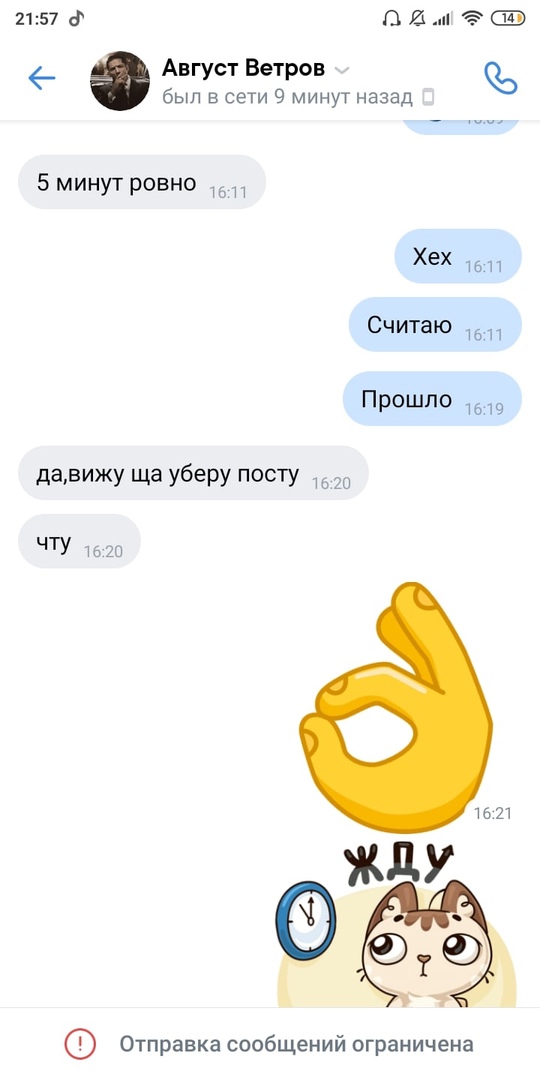Expand the dropdown chevron beside Август Ветров
The height and width of the screenshot is (1080, 540).
(342, 70)
